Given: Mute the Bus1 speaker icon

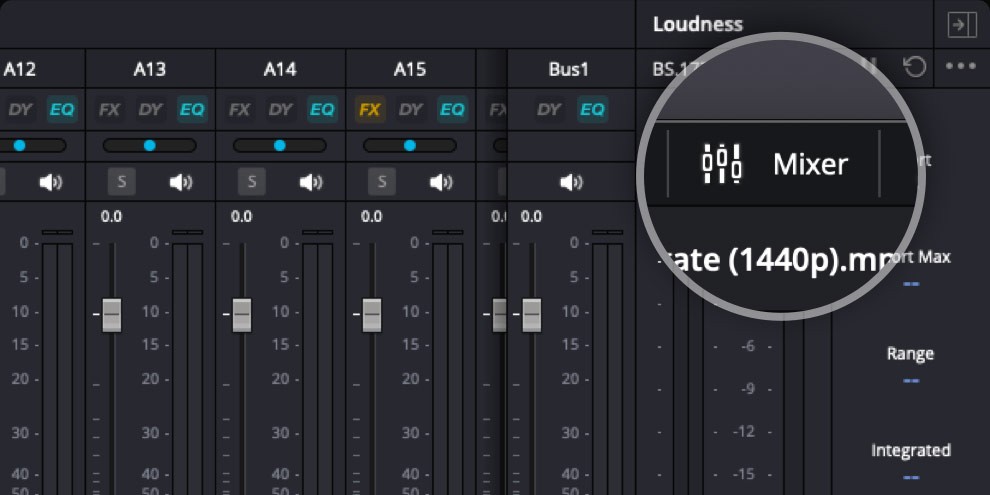Looking at the screenshot, I should (571, 182).
